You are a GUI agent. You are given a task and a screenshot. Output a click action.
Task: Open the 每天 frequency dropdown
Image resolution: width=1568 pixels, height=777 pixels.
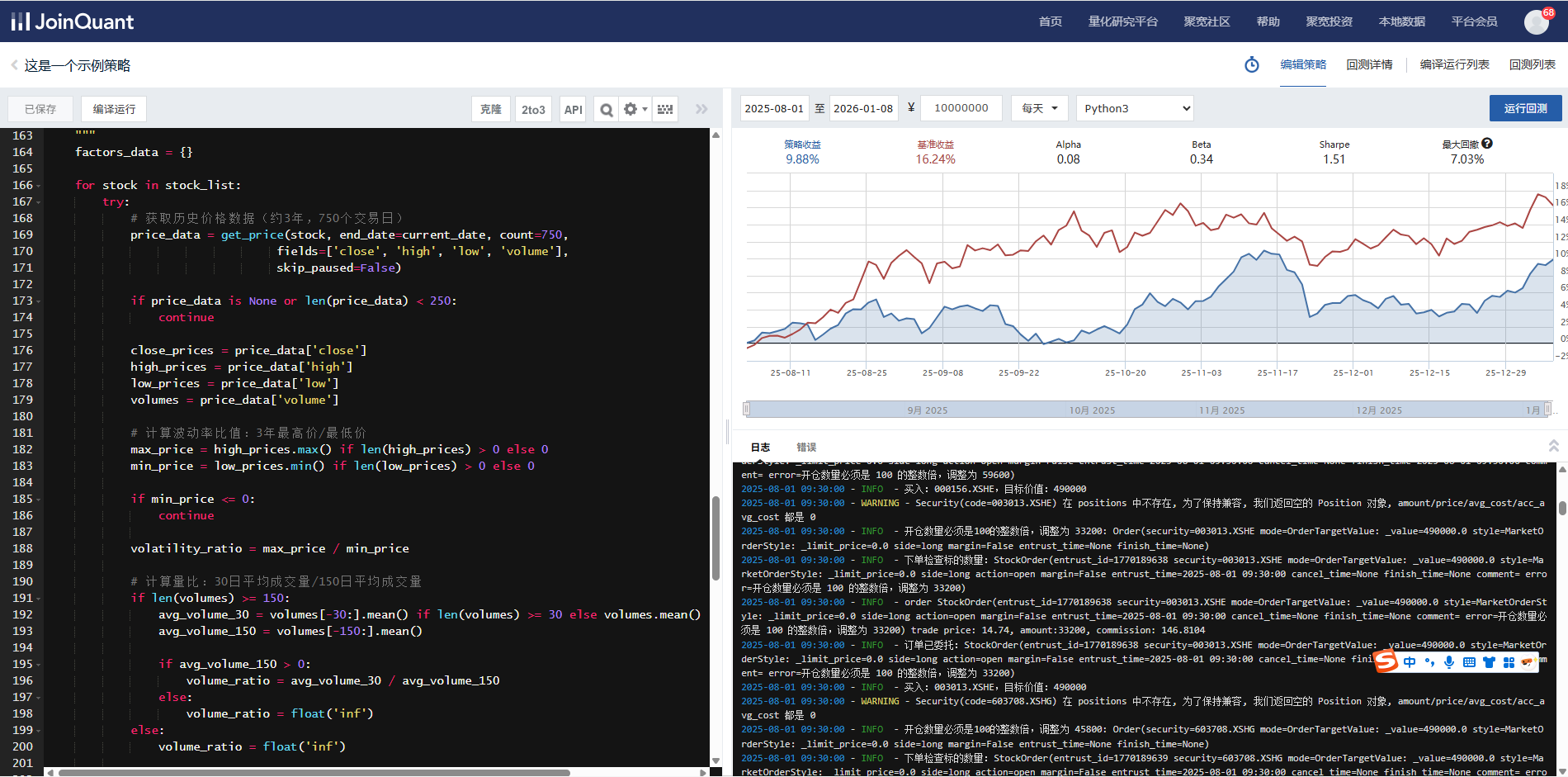1039,108
